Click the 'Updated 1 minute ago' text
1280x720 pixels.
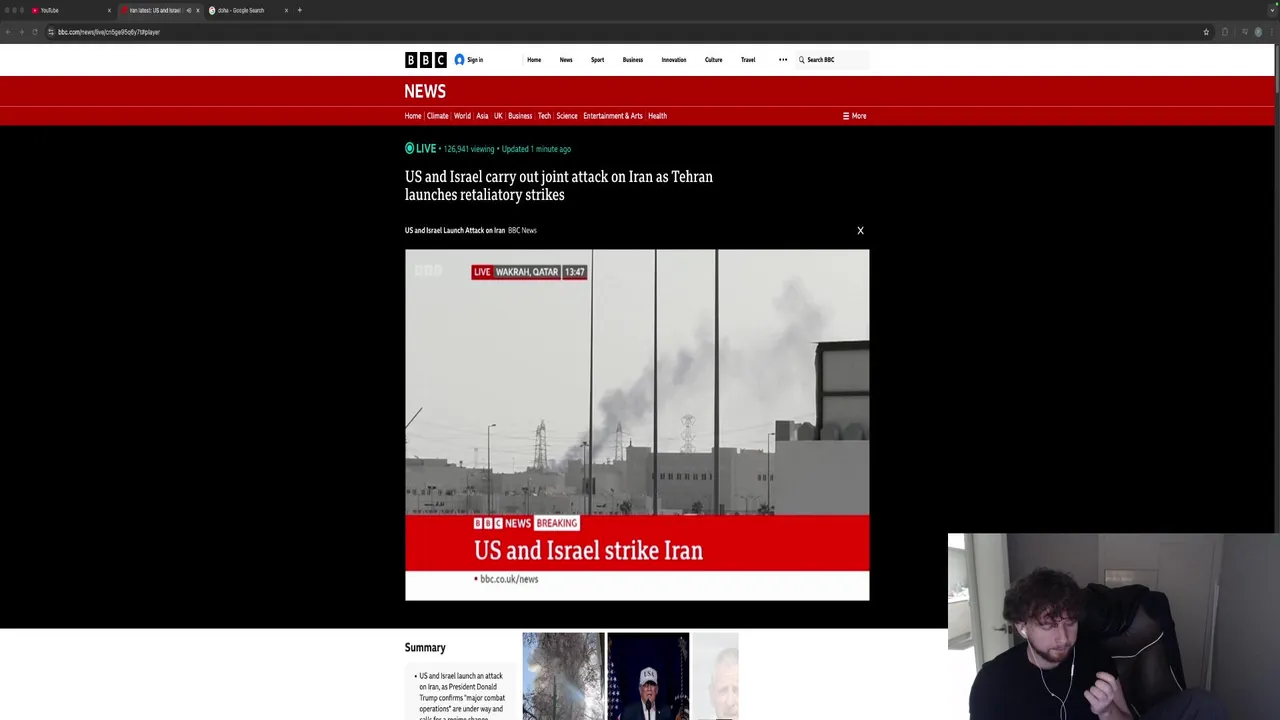pyautogui.click(x=536, y=149)
